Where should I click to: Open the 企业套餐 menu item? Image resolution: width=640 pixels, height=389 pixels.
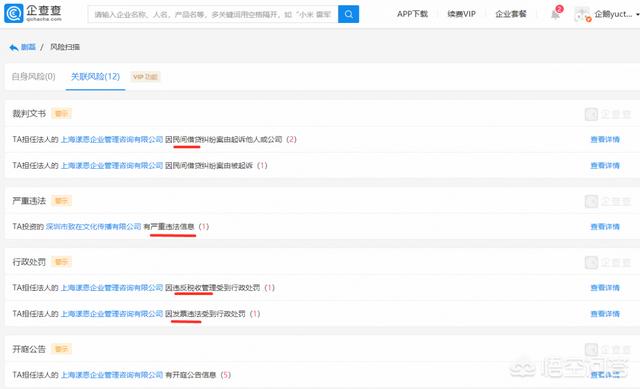(x=511, y=14)
